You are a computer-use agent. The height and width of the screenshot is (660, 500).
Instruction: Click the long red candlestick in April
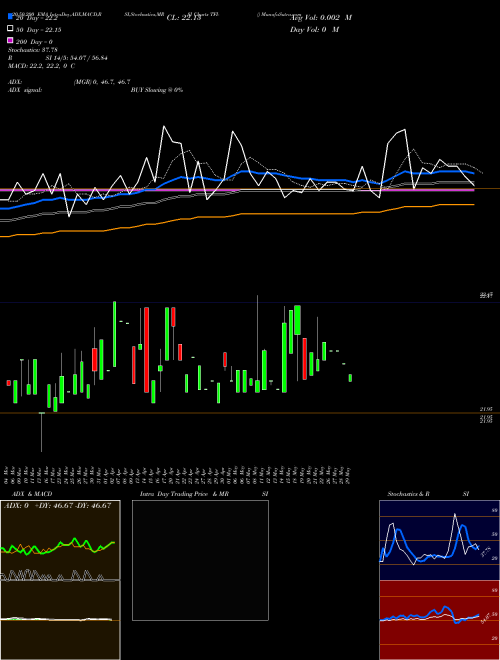(x=146, y=350)
